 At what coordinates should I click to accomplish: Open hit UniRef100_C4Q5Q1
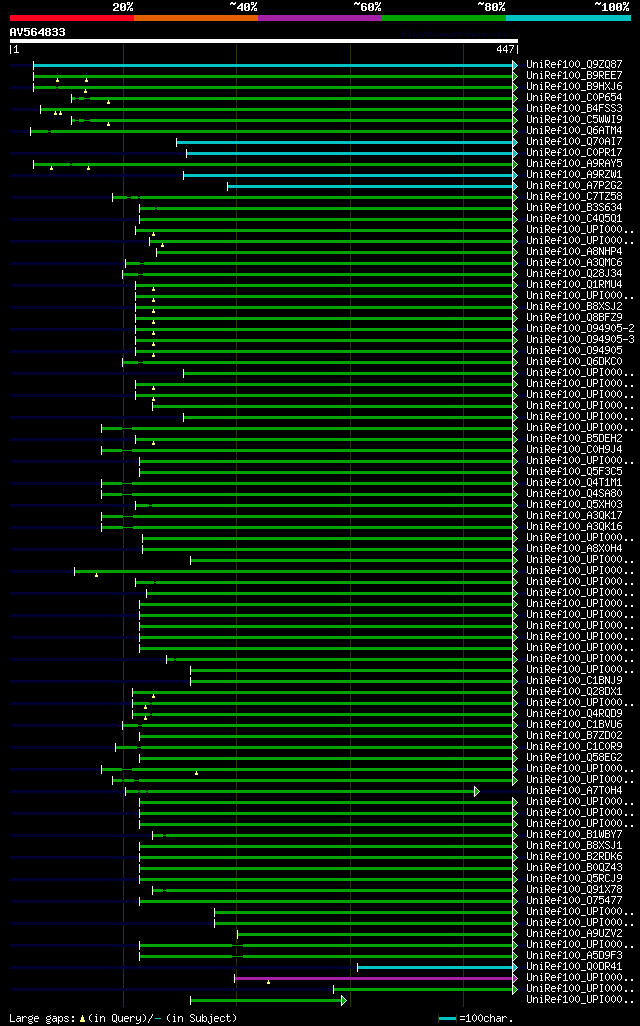(x=574, y=219)
